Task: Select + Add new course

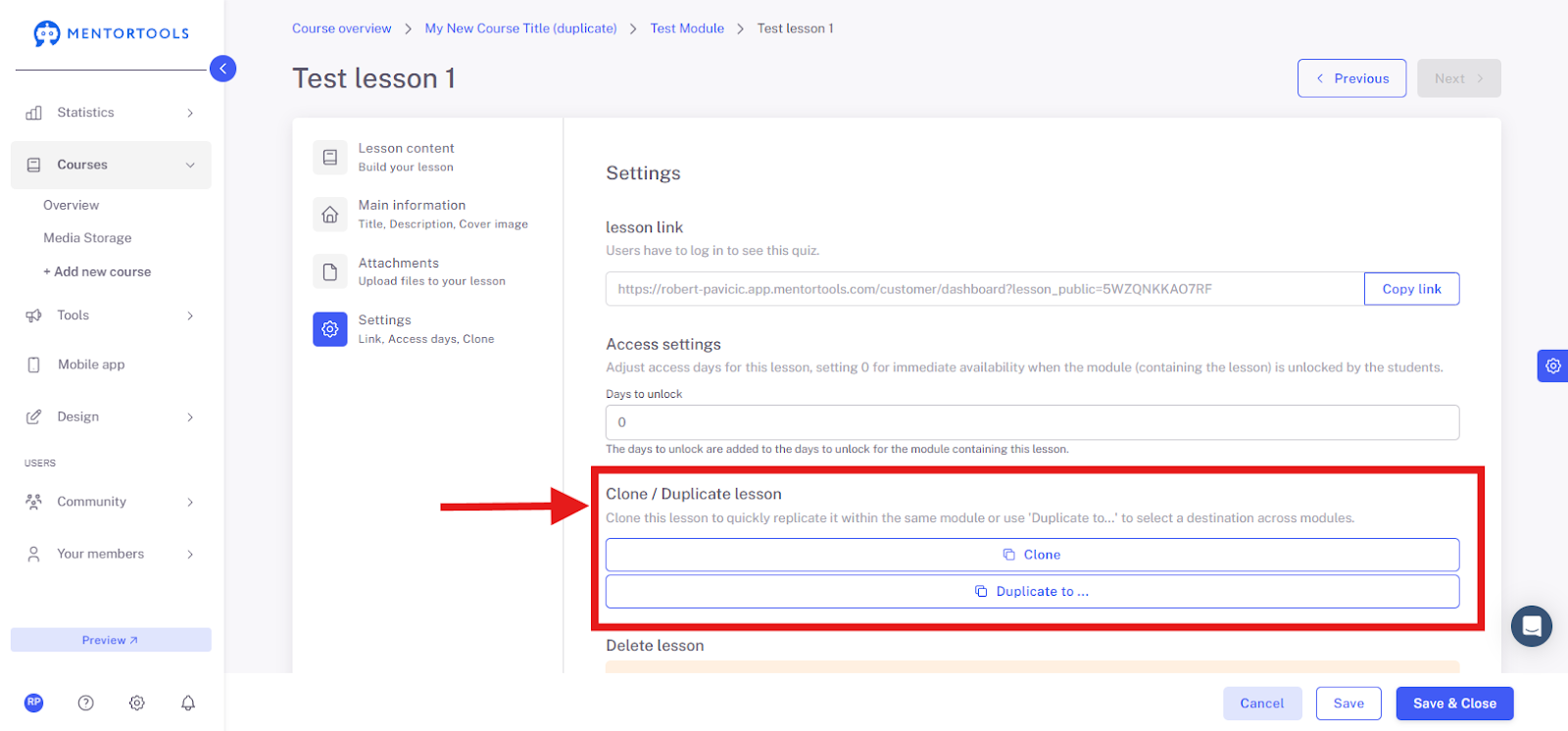Action: (97, 271)
